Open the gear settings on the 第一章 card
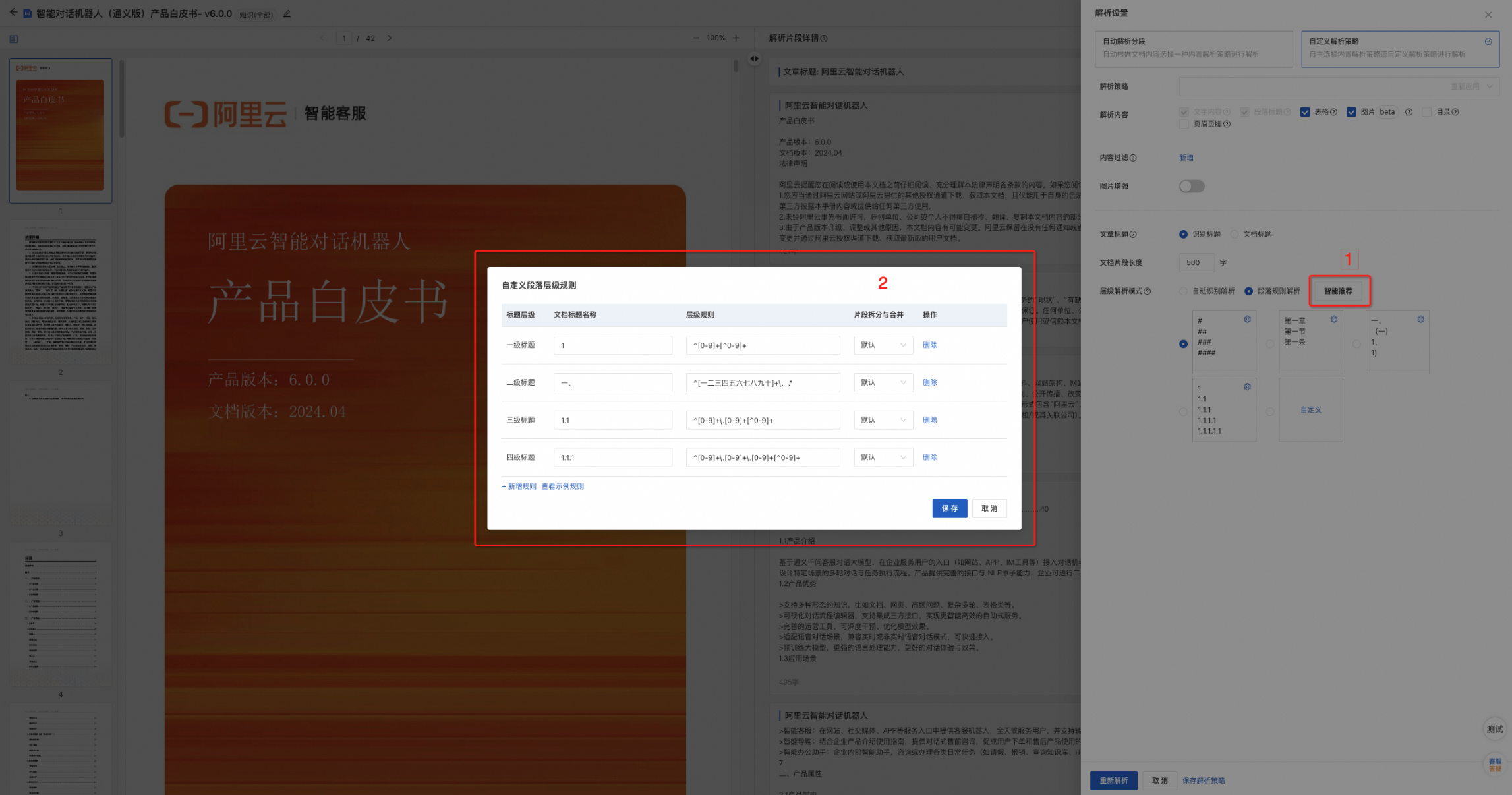The height and width of the screenshot is (795, 1512). pos(1334,320)
